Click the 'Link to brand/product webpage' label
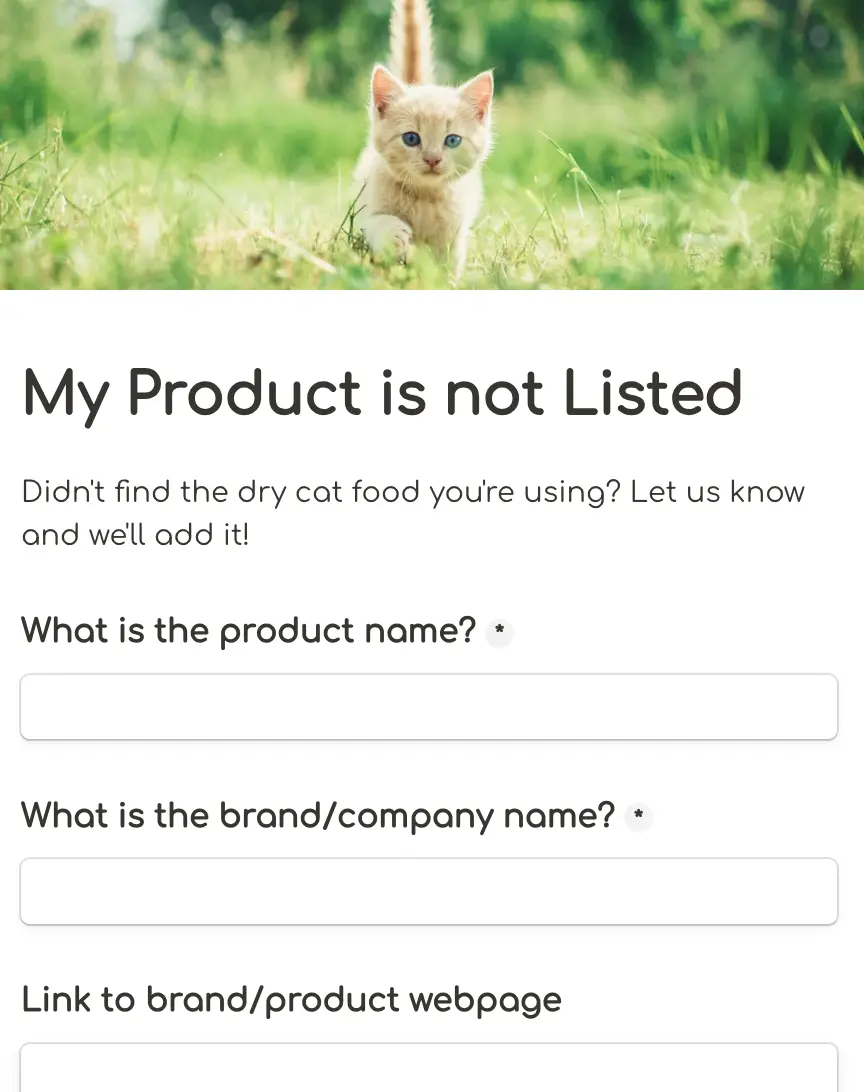The height and width of the screenshot is (1092, 864). pos(292,1000)
